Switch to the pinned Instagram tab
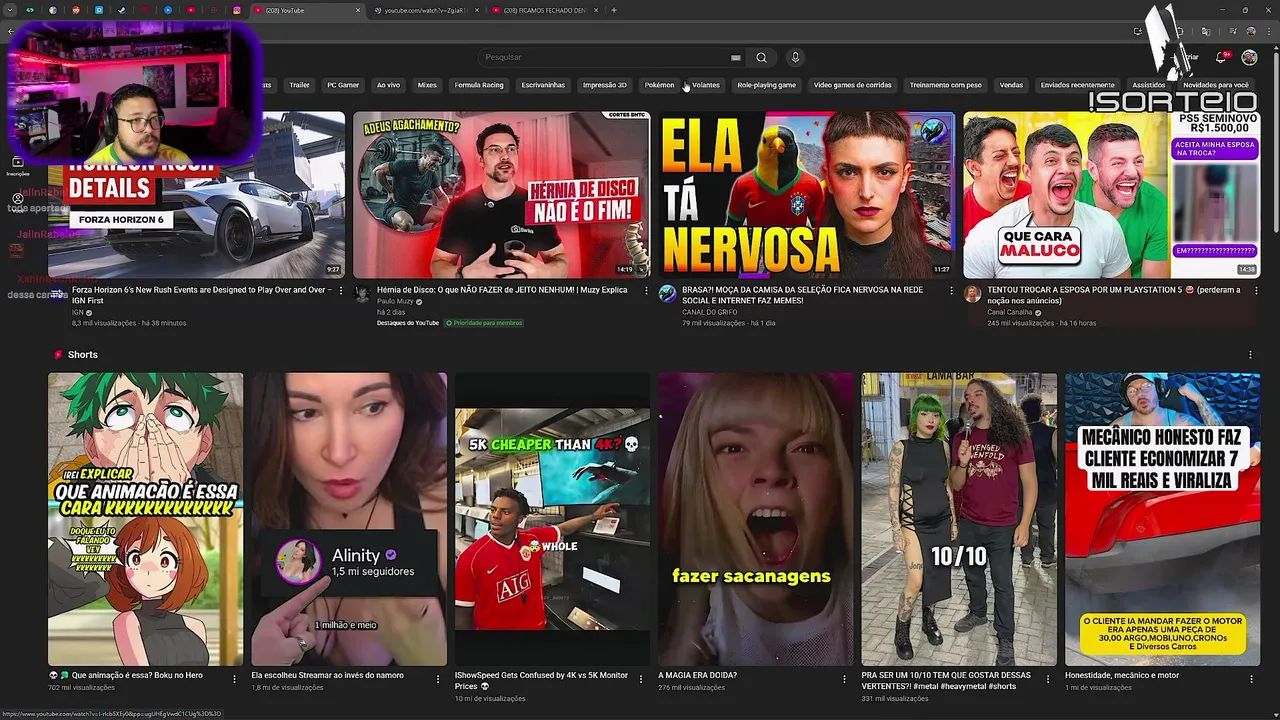Screen dimensions: 1280x720 (237, 10)
